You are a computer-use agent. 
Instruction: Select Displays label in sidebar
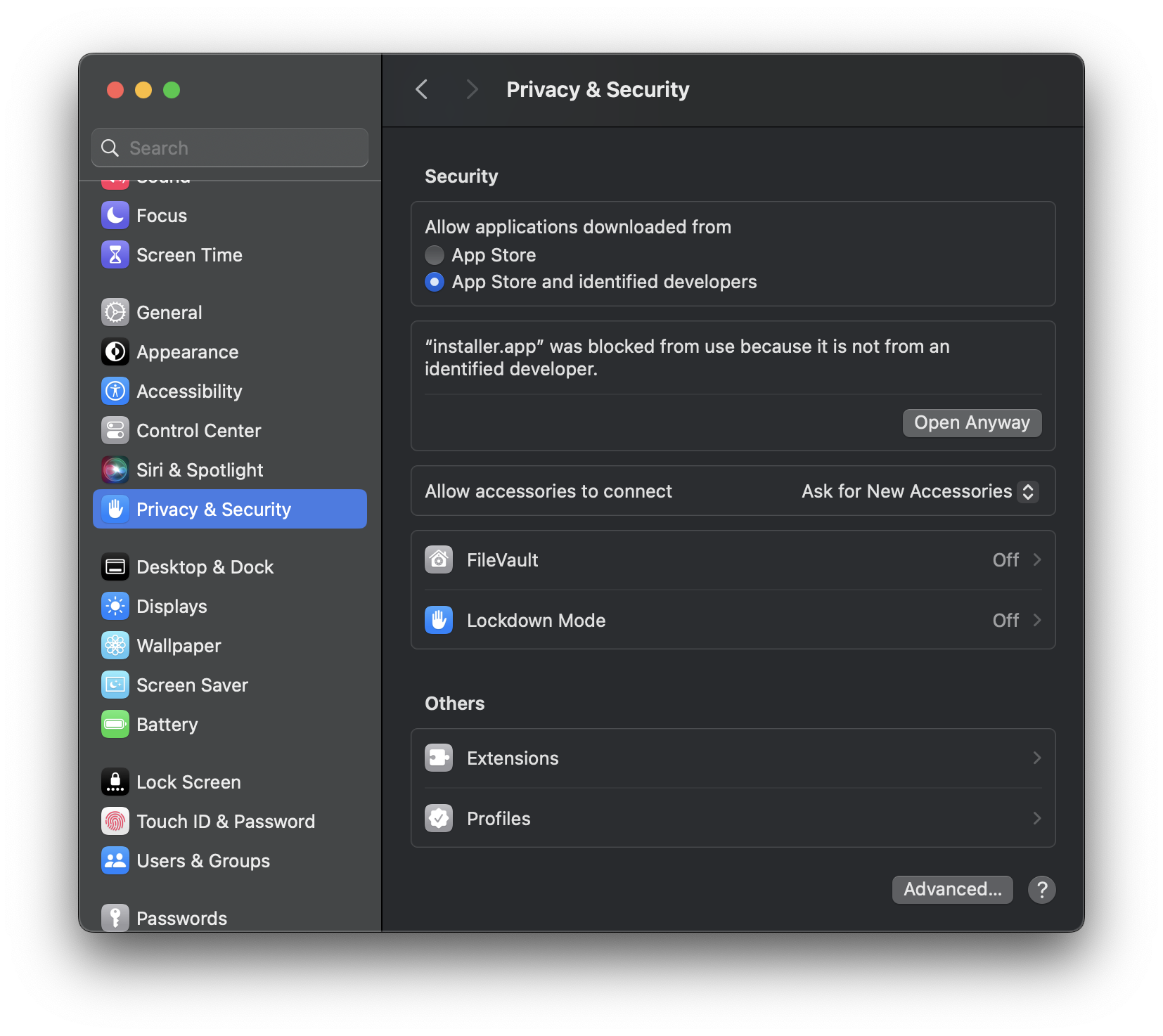coord(172,606)
